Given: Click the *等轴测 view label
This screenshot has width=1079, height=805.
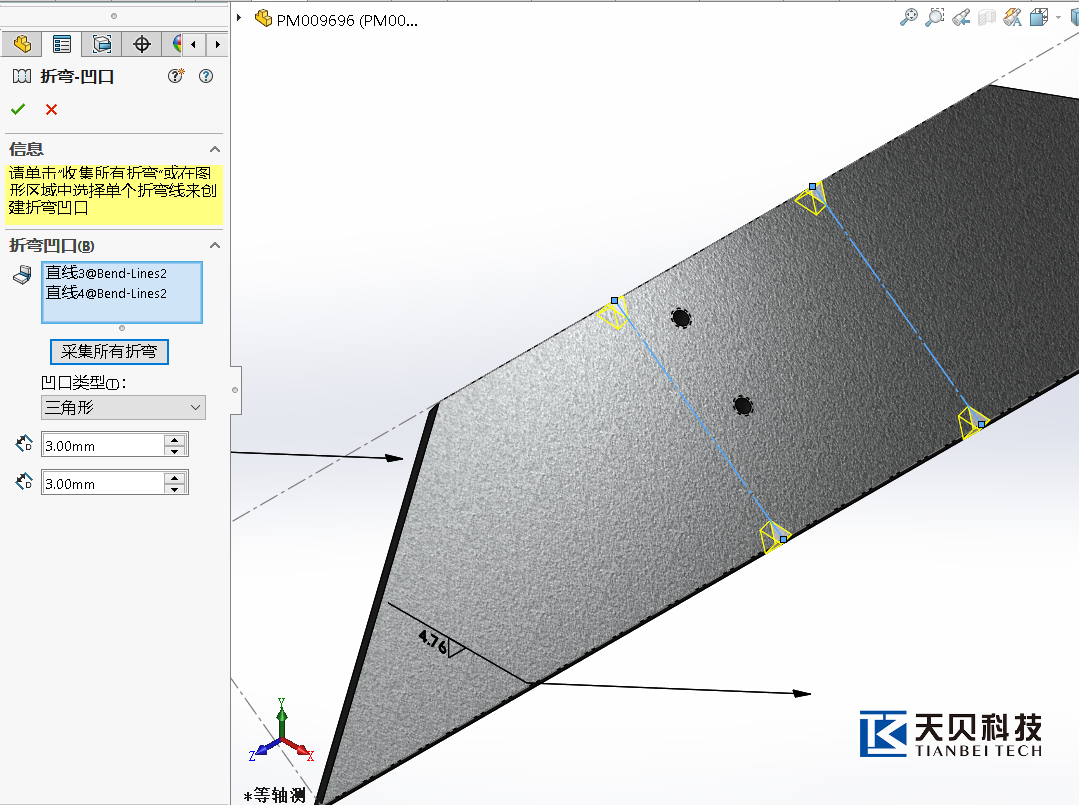Looking at the screenshot, I should (x=275, y=795).
